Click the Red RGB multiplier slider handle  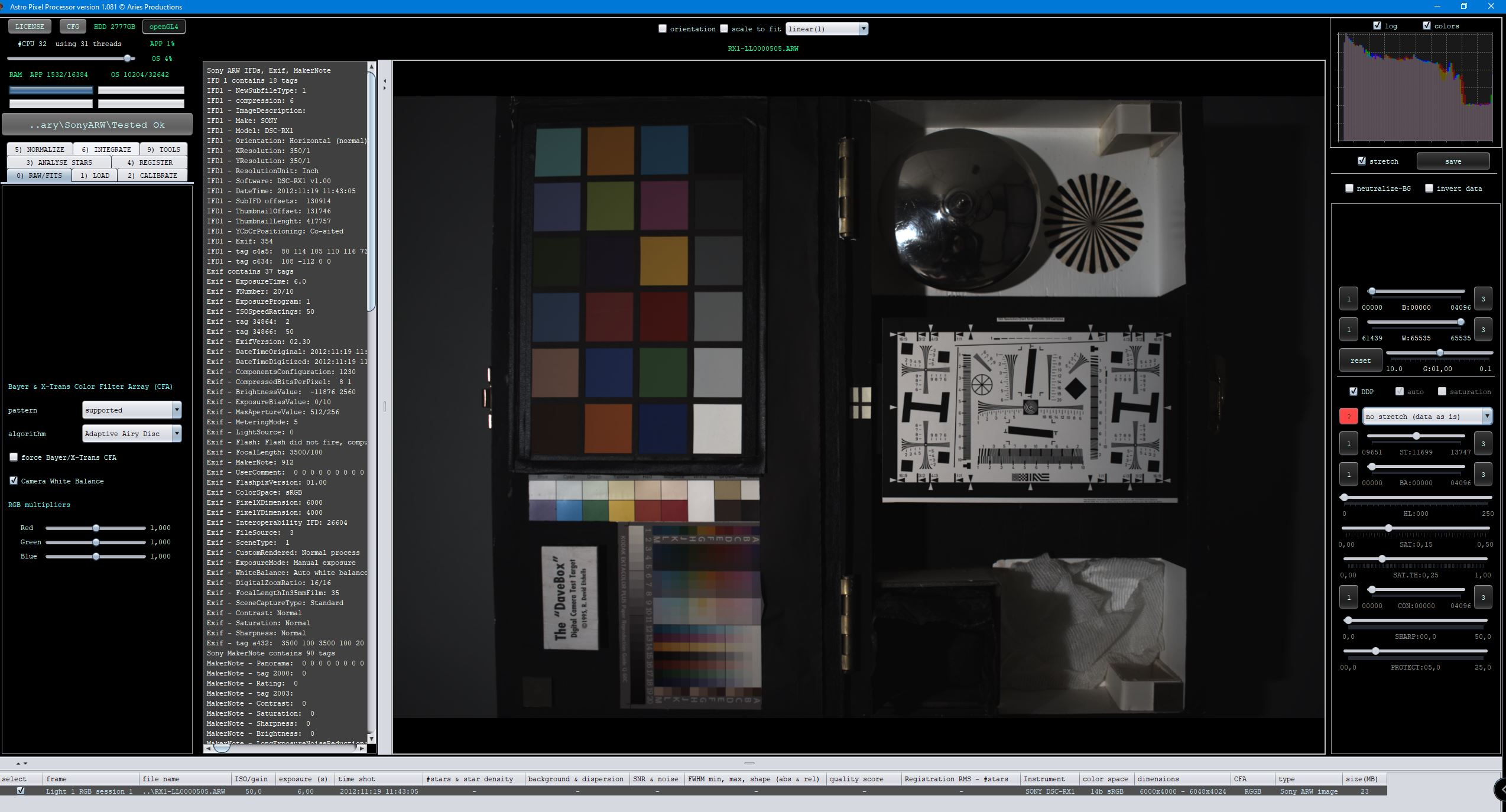[x=96, y=528]
